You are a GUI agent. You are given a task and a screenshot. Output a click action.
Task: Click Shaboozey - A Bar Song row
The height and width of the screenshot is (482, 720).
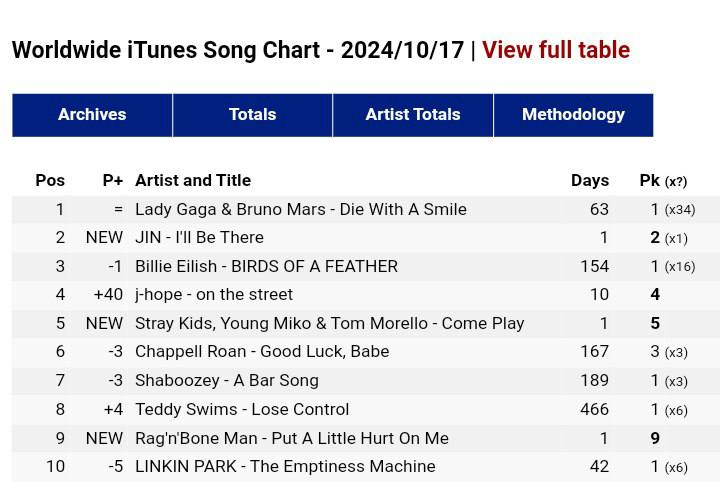[x=227, y=381]
